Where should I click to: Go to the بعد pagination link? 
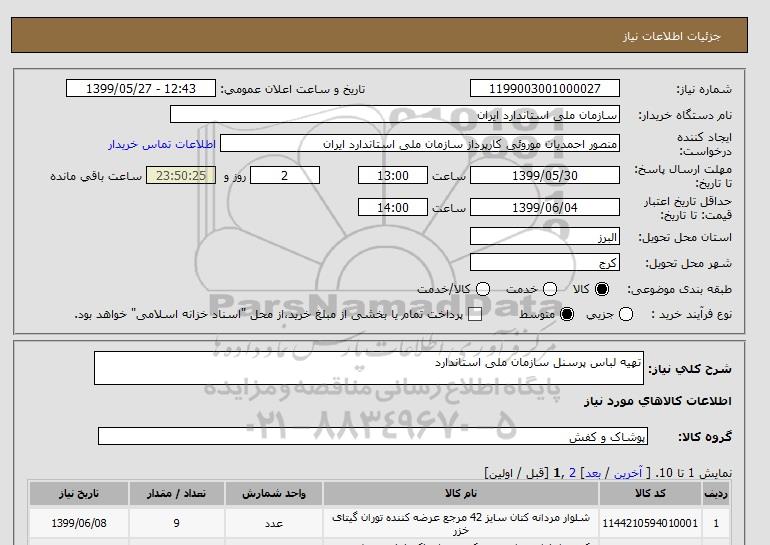click(593, 473)
